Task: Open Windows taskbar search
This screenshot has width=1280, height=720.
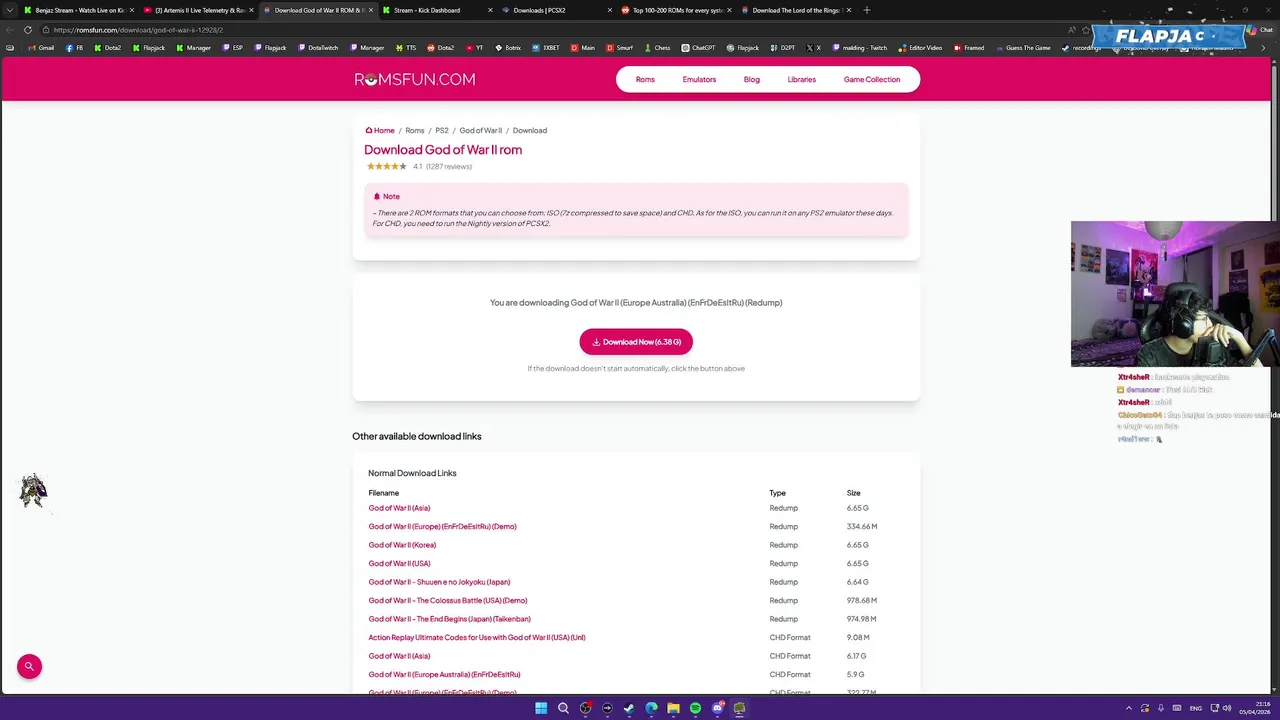Action: pyautogui.click(x=563, y=708)
